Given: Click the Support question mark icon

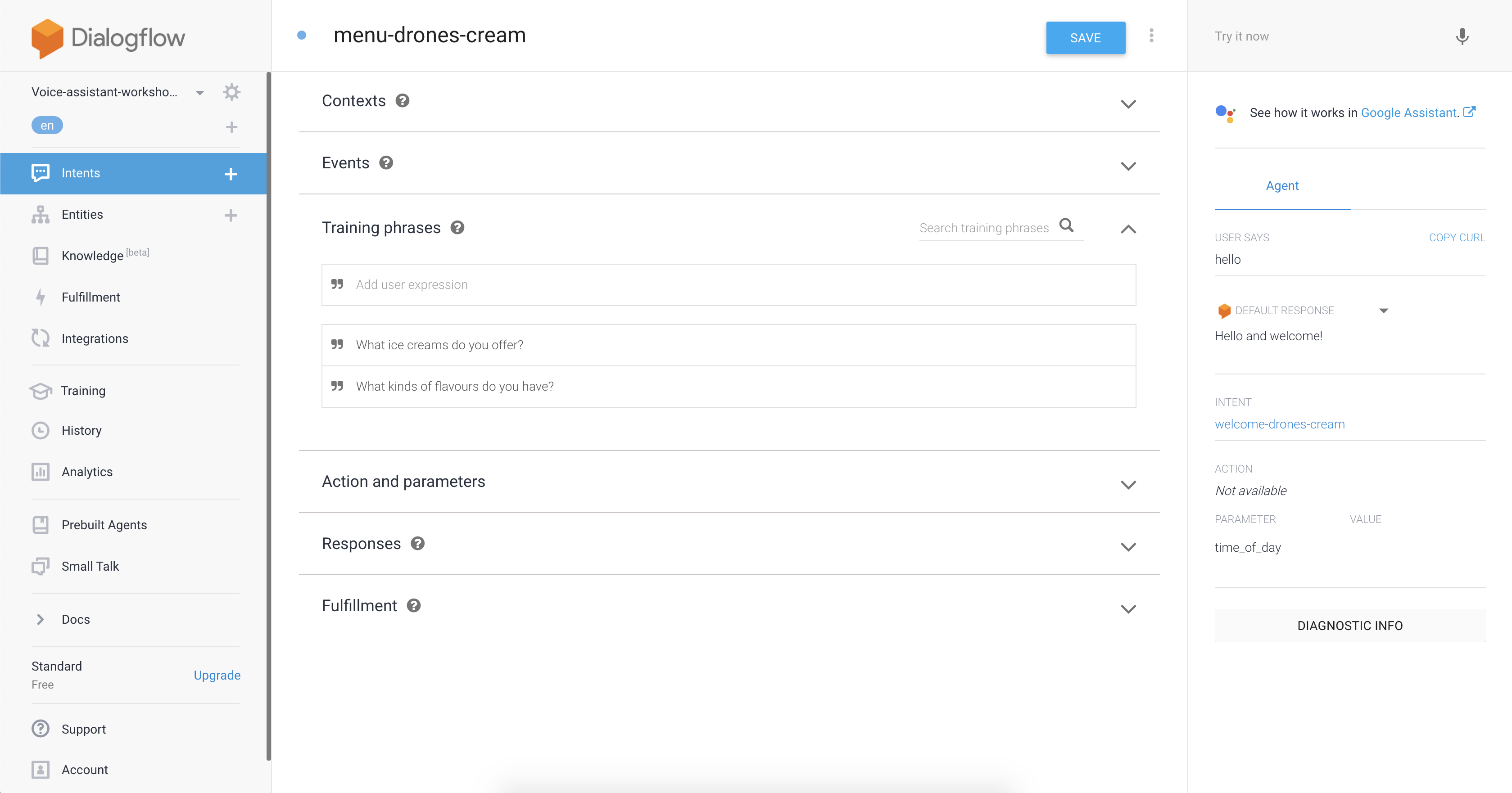Looking at the screenshot, I should pos(41,729).
